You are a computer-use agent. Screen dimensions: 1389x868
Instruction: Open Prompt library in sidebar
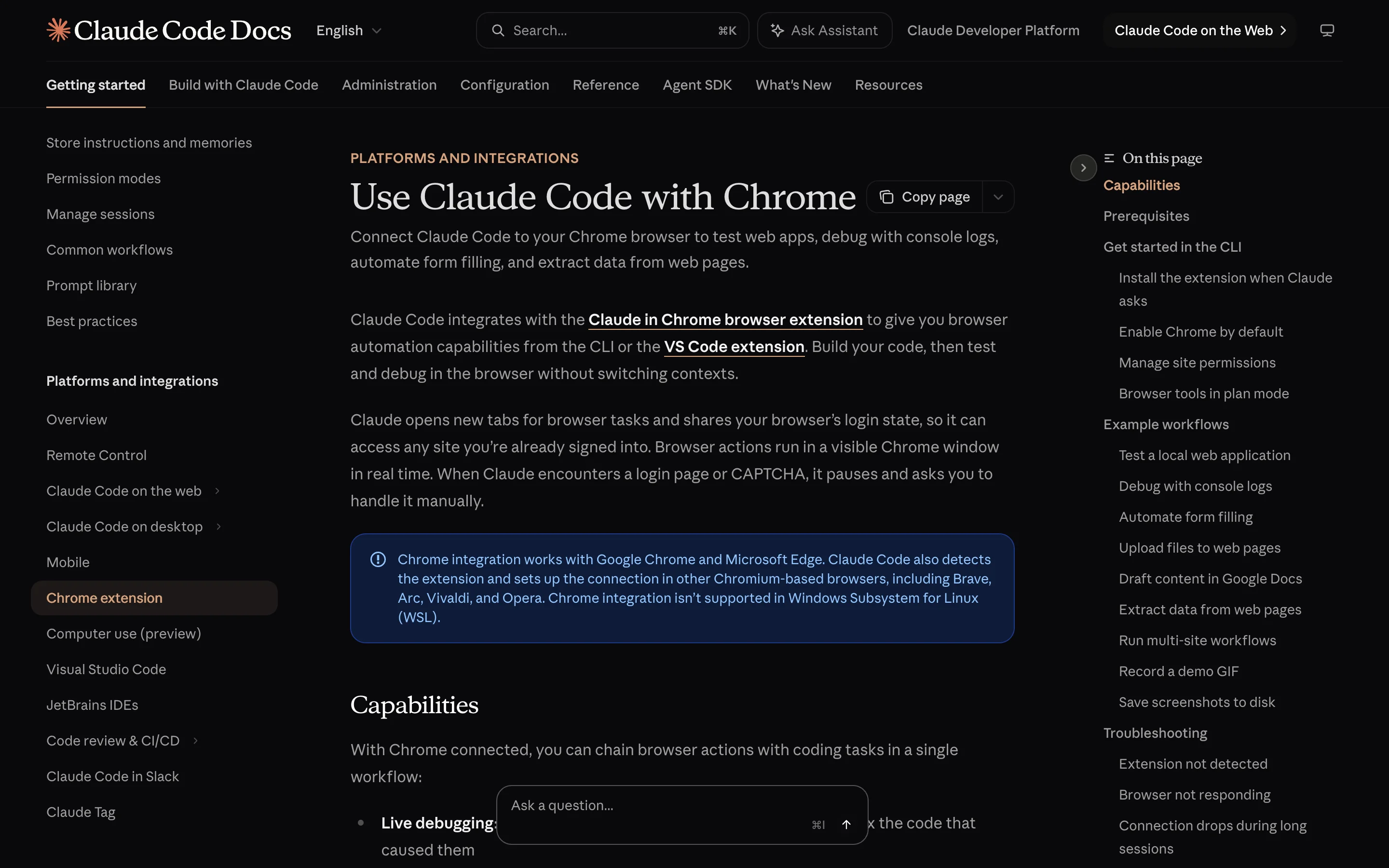(91, 285)
